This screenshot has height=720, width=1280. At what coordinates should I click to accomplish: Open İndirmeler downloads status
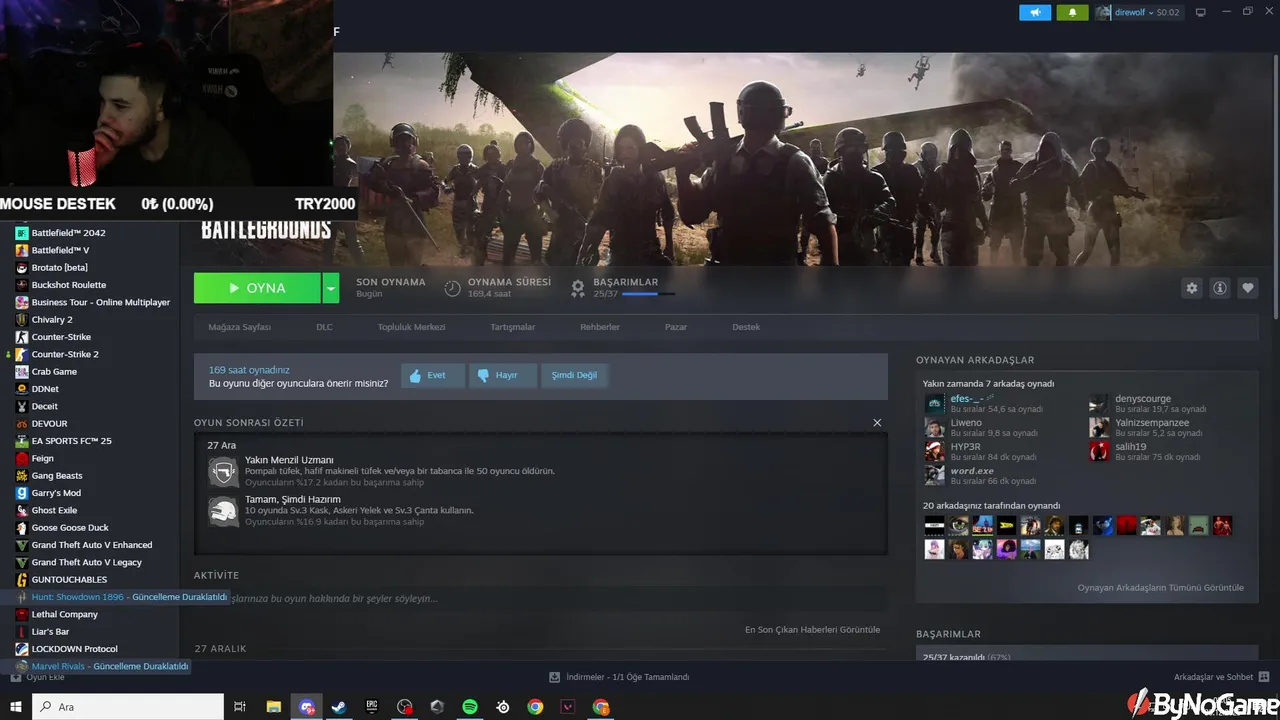pos(620,677)
